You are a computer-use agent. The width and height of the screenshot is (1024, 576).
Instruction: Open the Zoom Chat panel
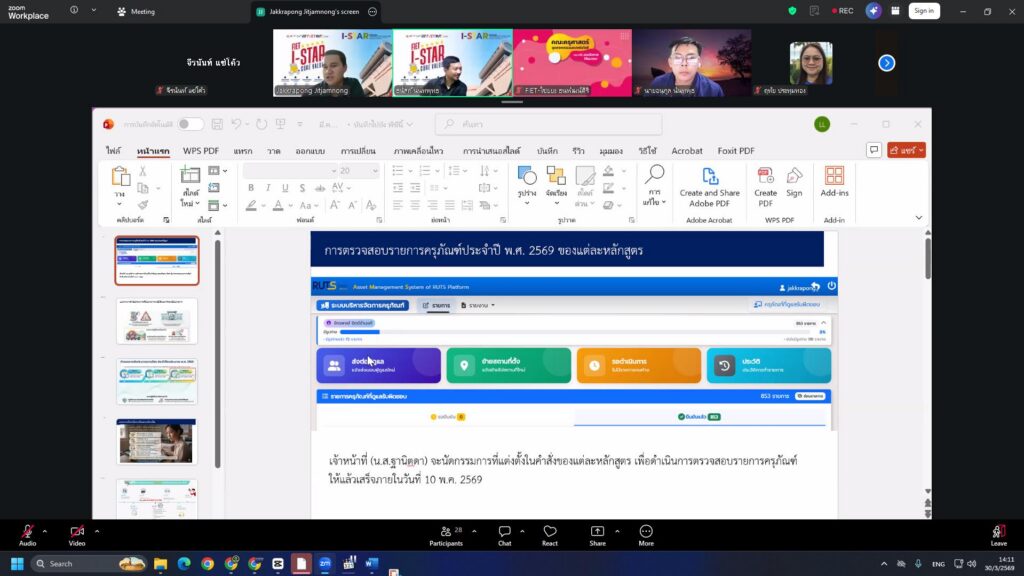click(x=505, y=531)
